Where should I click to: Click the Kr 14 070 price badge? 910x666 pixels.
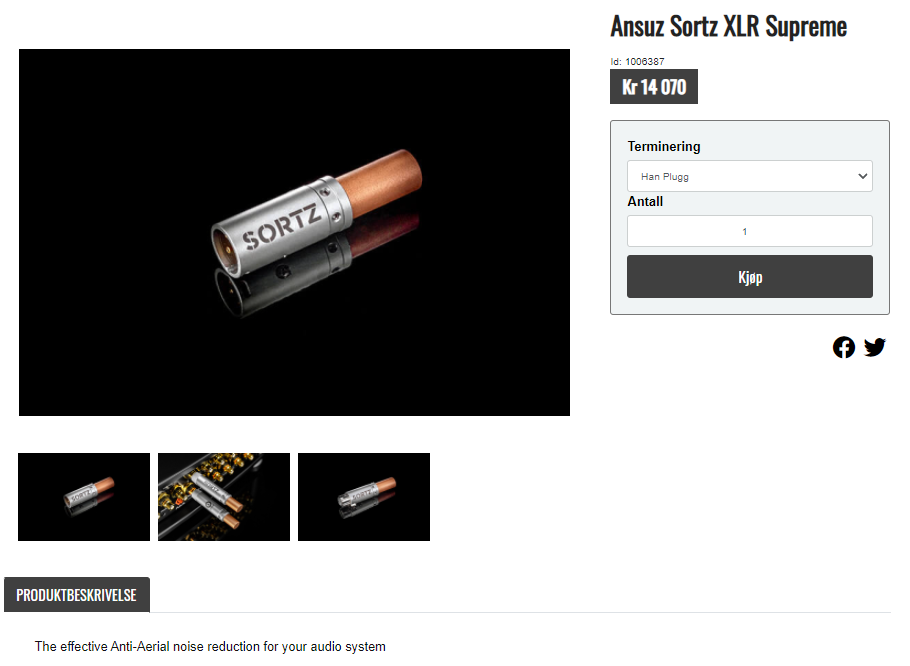point(653,87)
